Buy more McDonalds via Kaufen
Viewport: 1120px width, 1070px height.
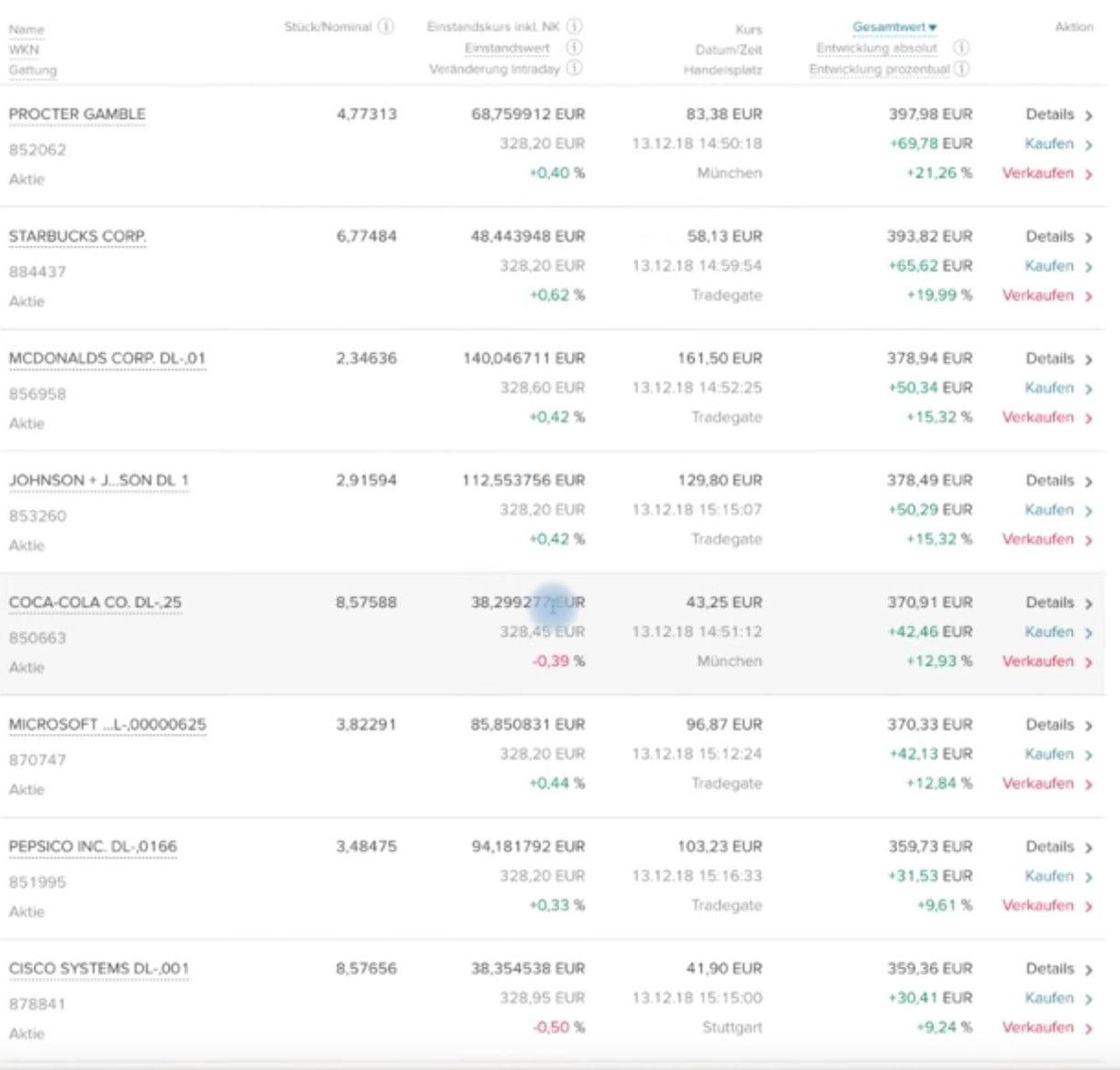pos(1048,387)
